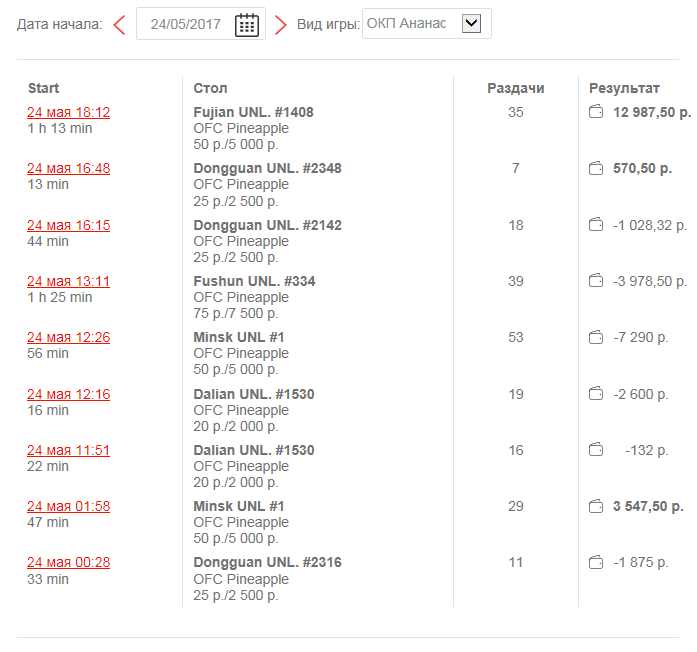Go to the previous date arrow
The image size is (697, 652).
click(120, 24)
